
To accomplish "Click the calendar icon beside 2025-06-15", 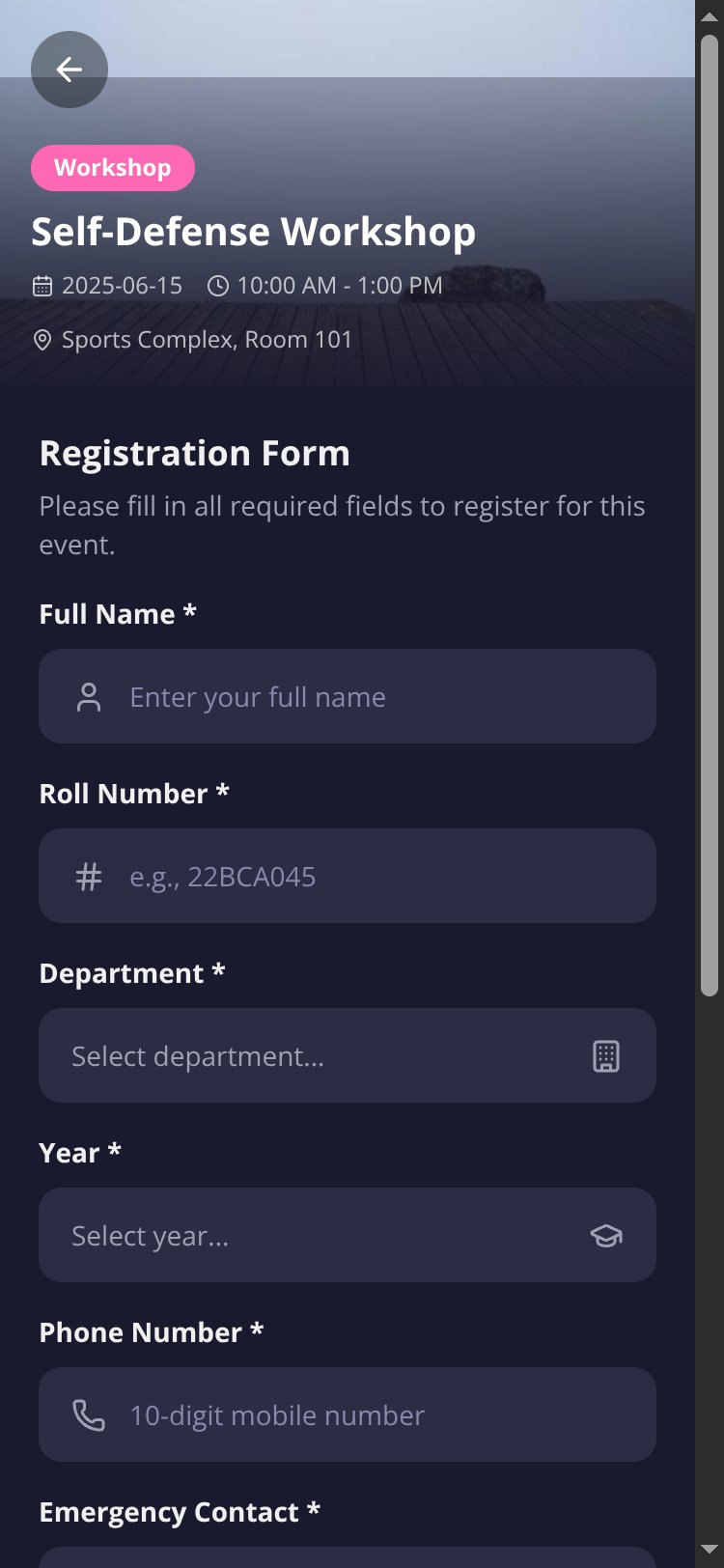I will (42, 286).
